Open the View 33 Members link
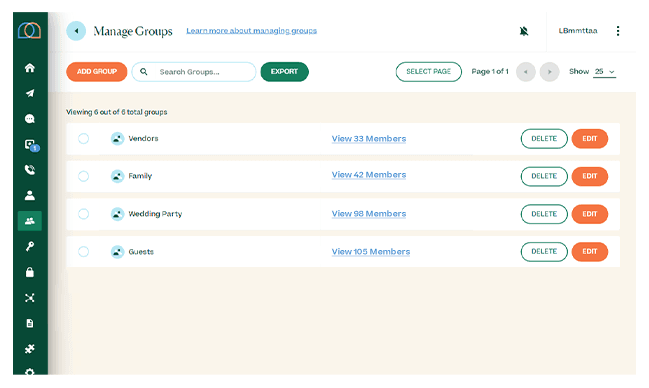Screen dimensions: 649x388 tap(369, 139)
